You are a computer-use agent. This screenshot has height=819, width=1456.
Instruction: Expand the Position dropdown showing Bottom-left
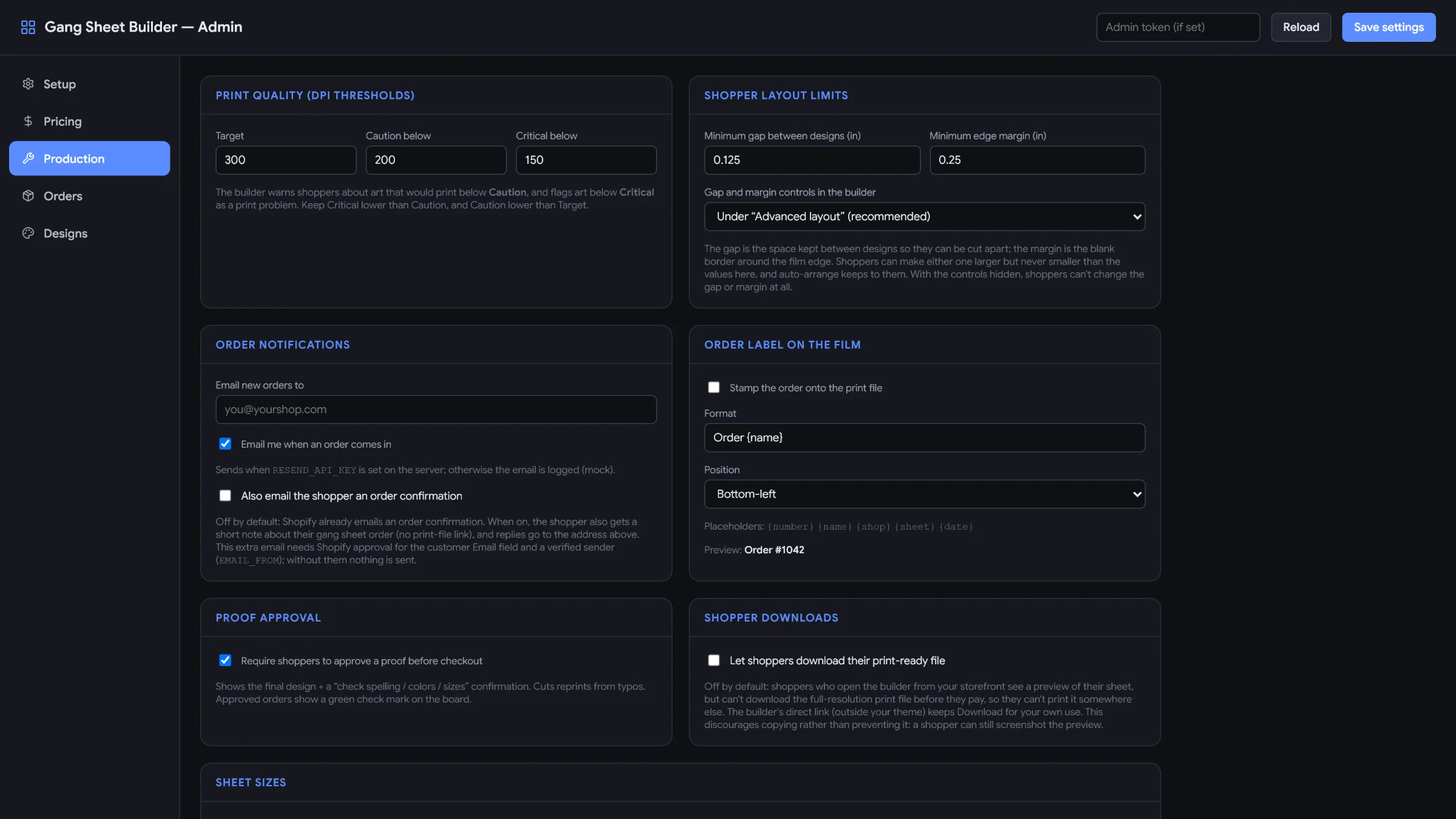pyautogui.click(x=925, y=494)
